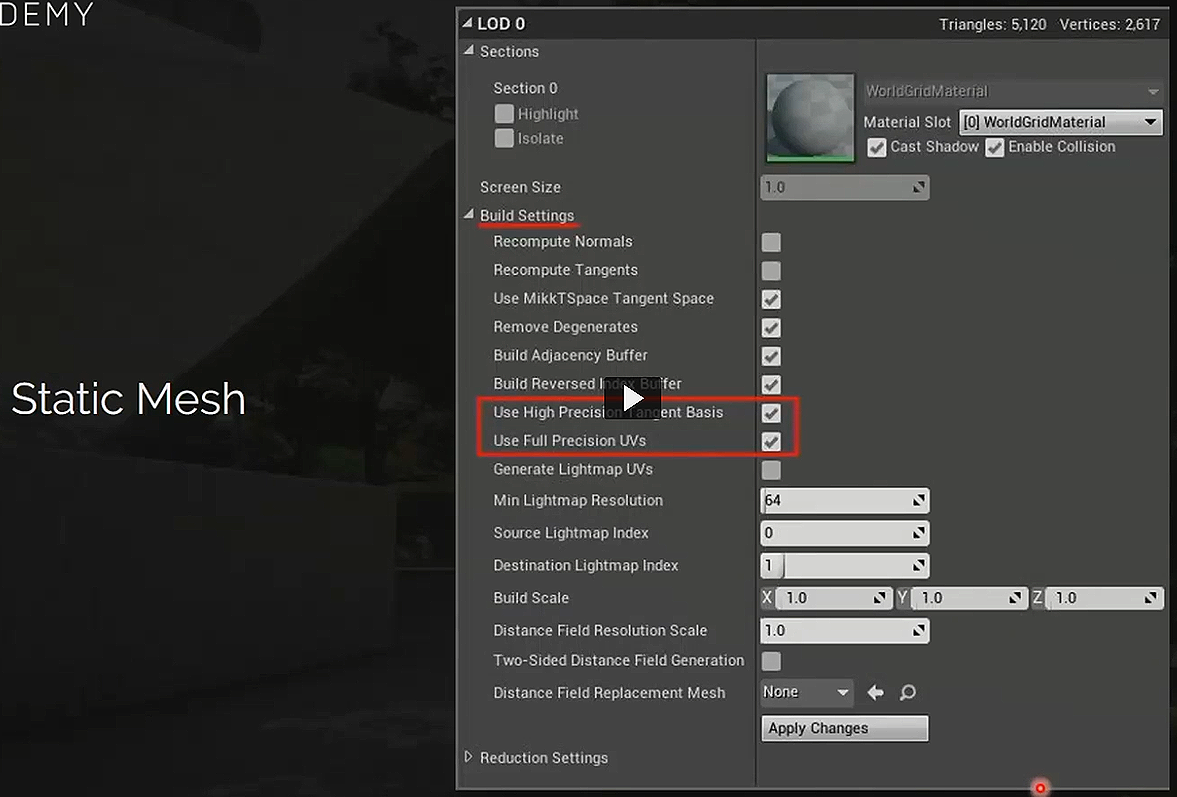1177x797 pixels.
Task: Click Source Lightmap Index field
Action: coord(844,533)
